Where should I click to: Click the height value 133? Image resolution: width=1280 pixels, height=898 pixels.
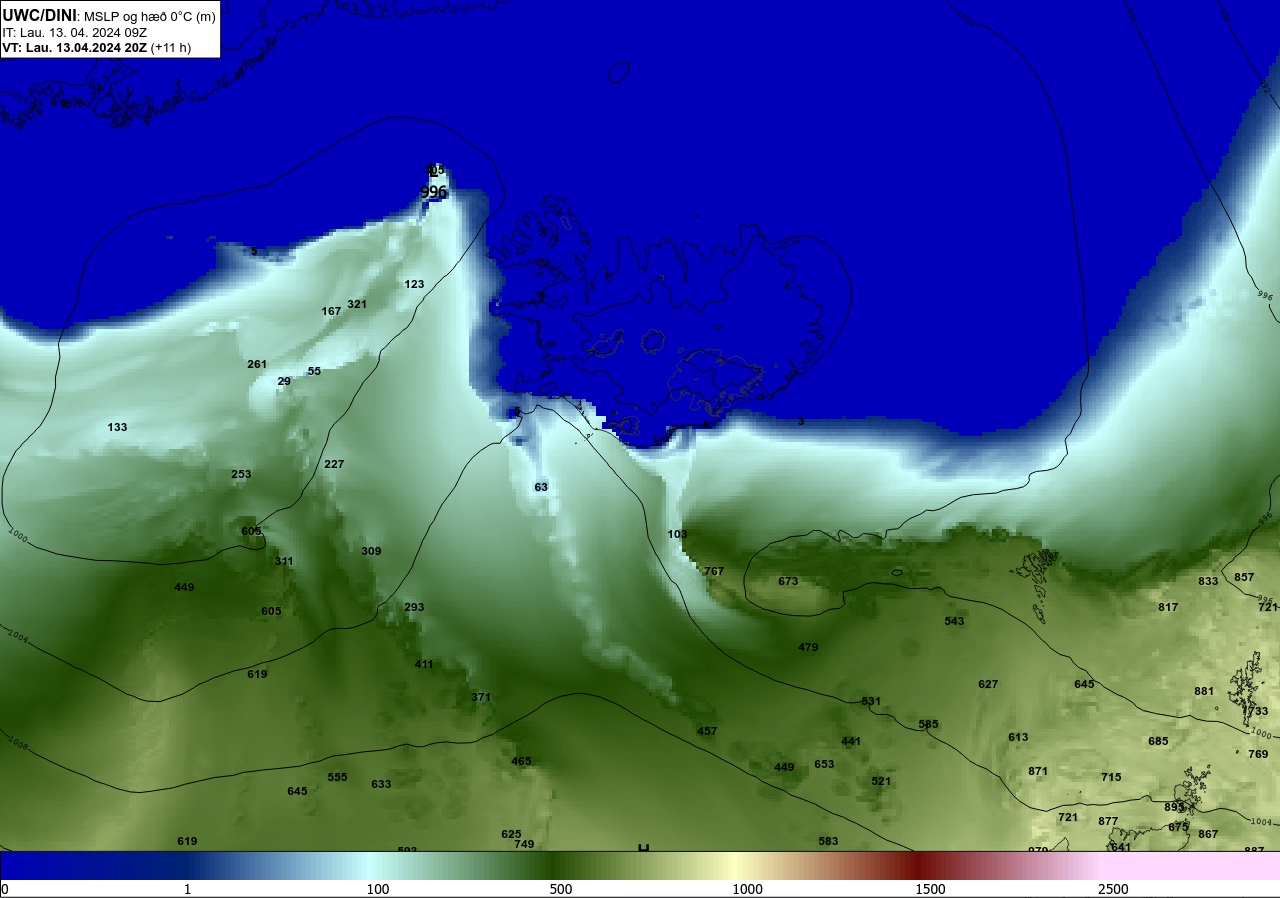point(117,427)
